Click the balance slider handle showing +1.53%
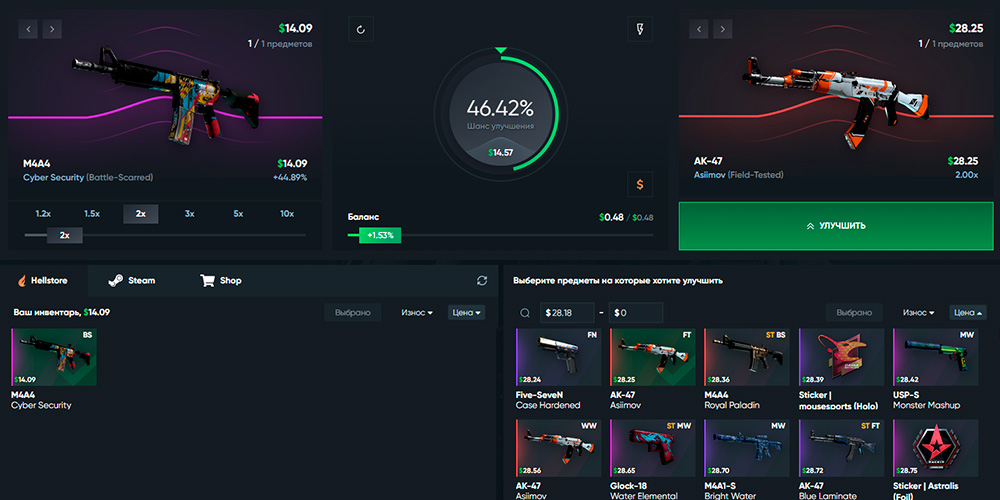The height and width of the screenshot is (500, 1000). 380,235
